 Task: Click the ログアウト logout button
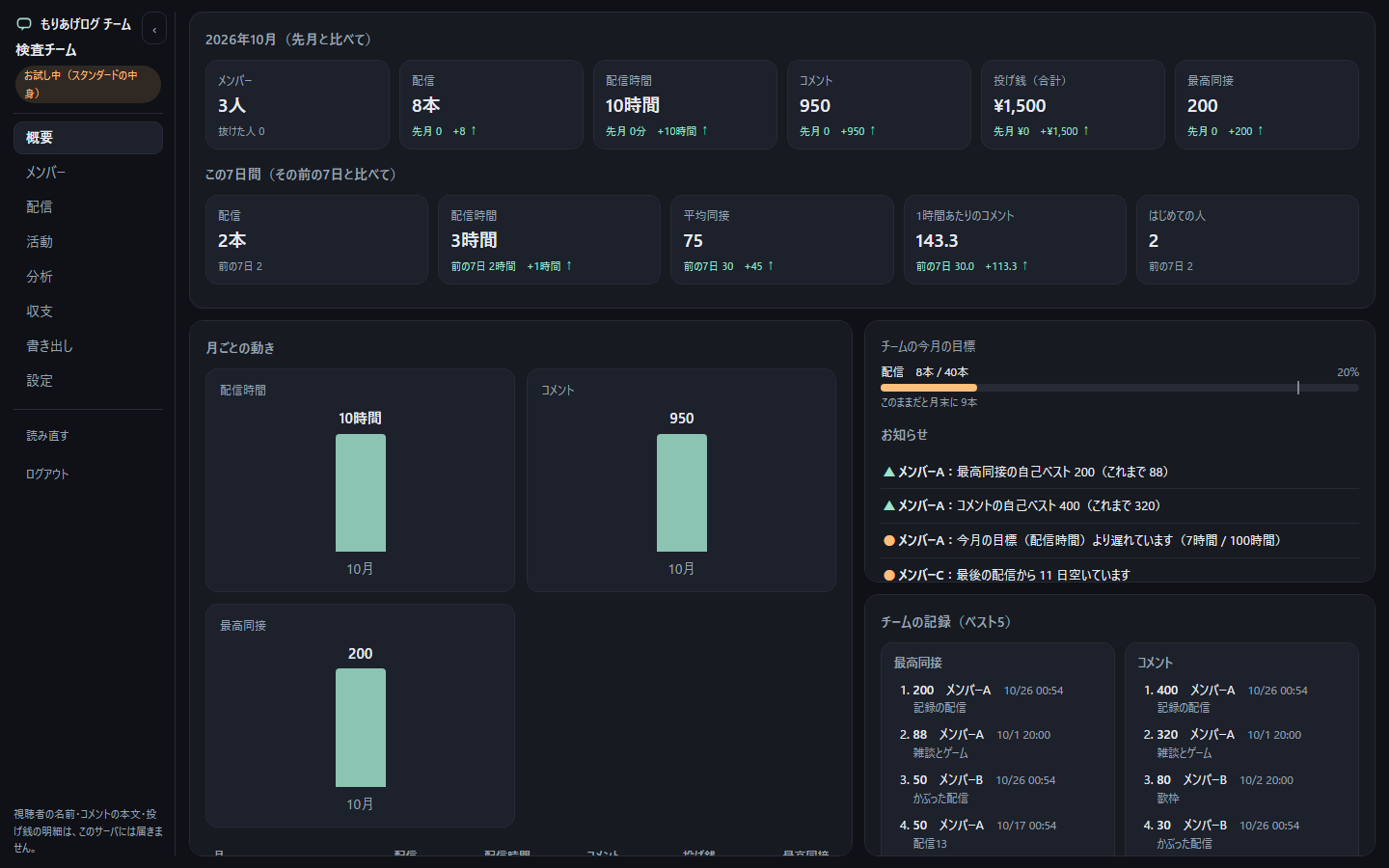88,475
